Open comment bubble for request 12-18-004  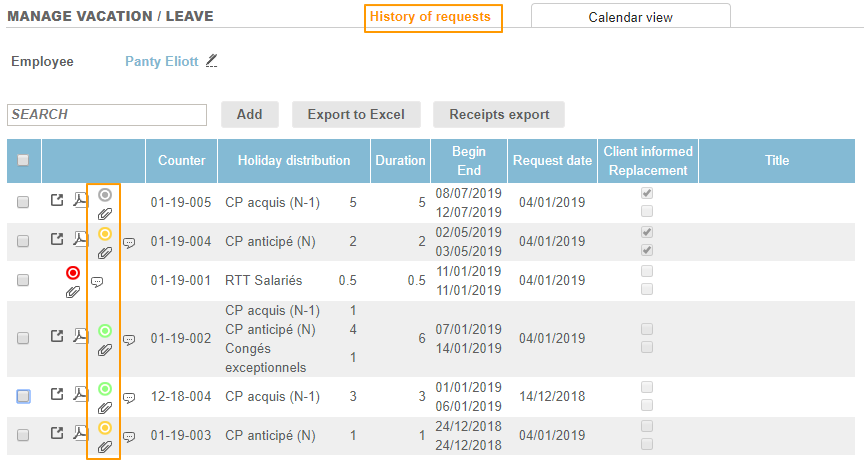point(129,398)
